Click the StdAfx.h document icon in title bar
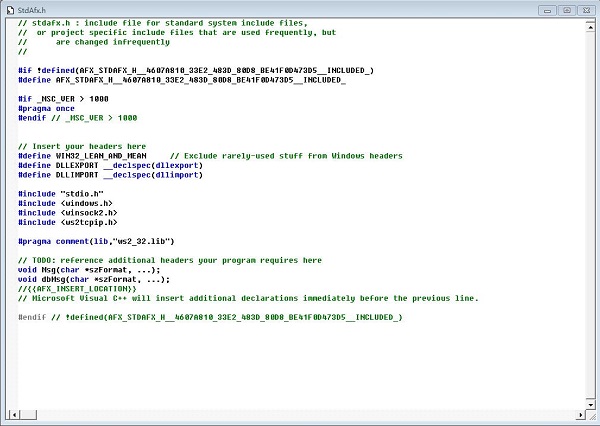 tap(10, 10)
